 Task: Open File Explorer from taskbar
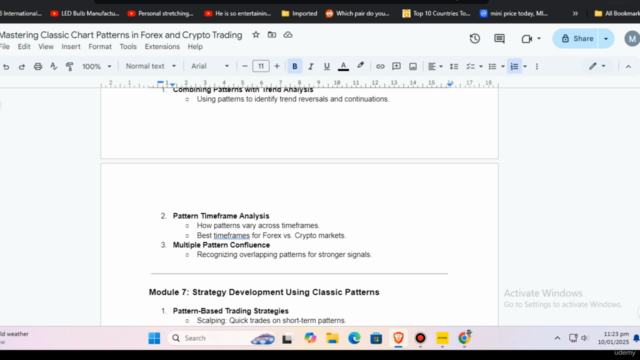click(x=332, y=338)
